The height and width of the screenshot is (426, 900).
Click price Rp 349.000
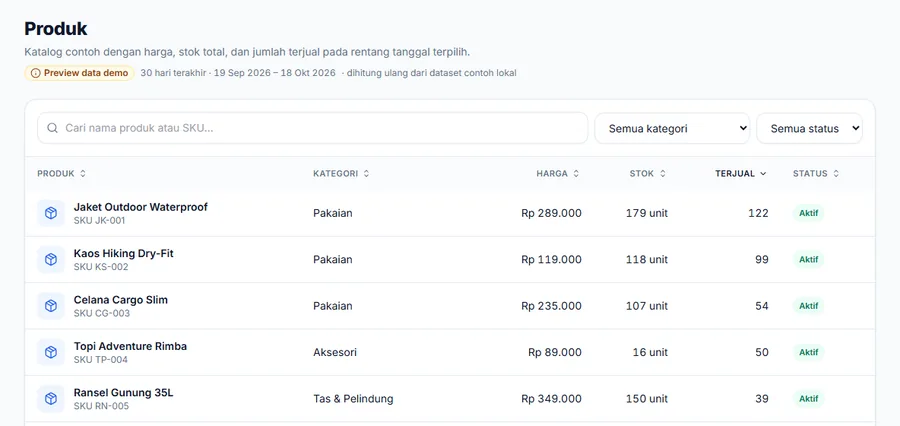[551, 398]
